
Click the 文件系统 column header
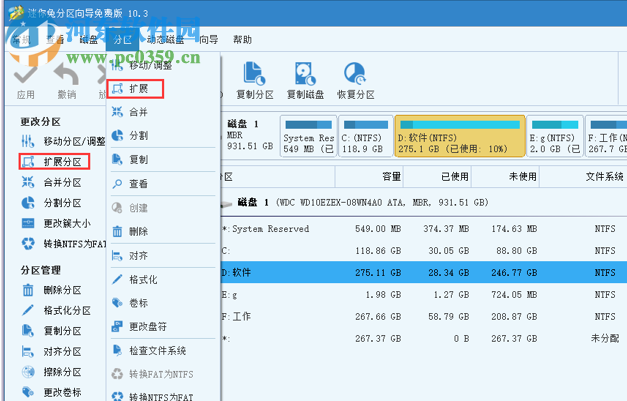pyautogui.click(x=583, y=177)
